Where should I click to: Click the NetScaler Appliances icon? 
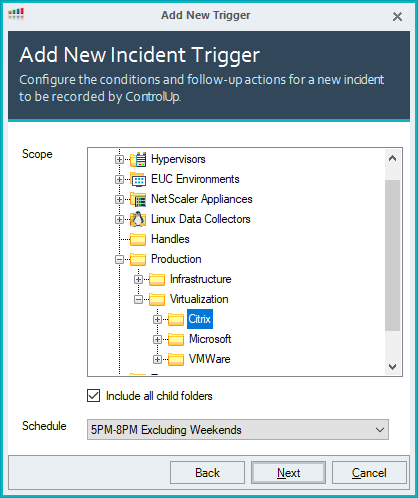pos(138,199)
